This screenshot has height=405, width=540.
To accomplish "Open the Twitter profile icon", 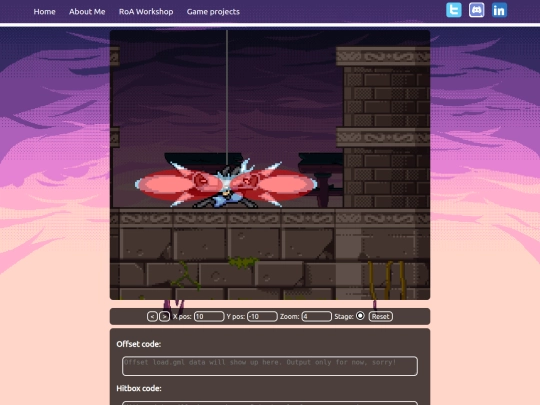I will [x=454, y=10].
